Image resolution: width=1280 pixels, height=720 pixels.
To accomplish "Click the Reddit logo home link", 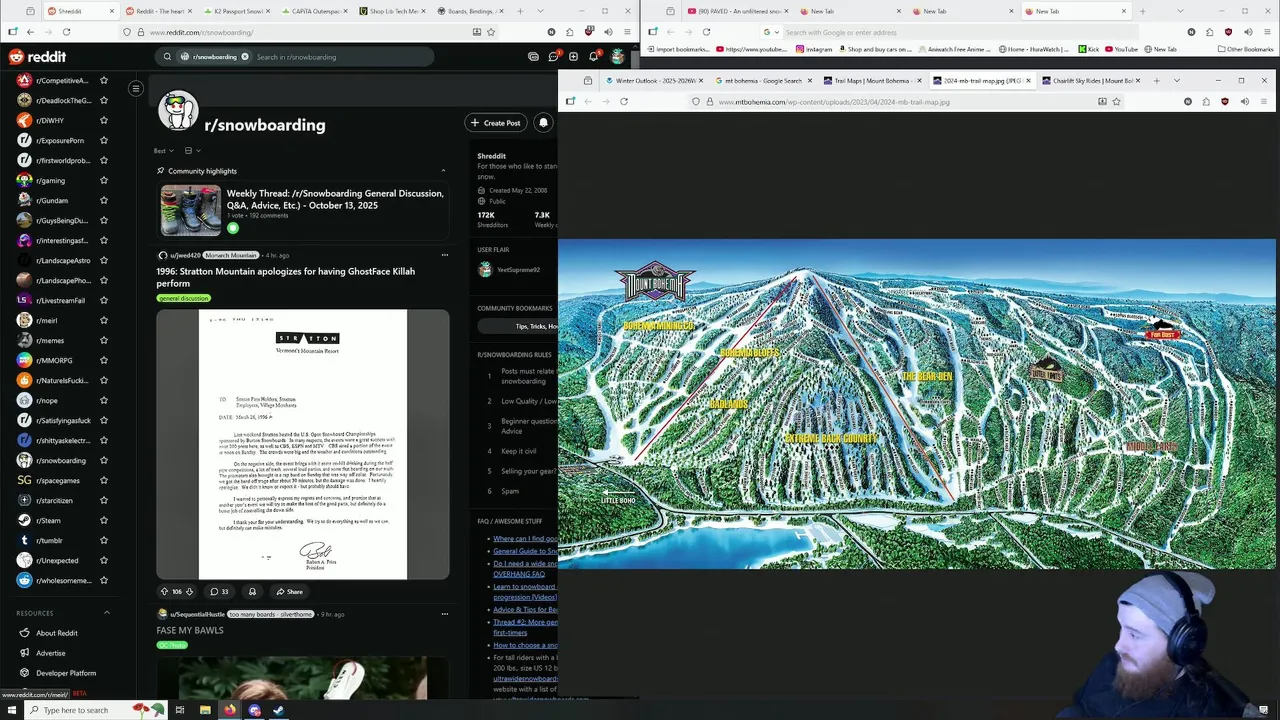I will (x=37, y=57).
